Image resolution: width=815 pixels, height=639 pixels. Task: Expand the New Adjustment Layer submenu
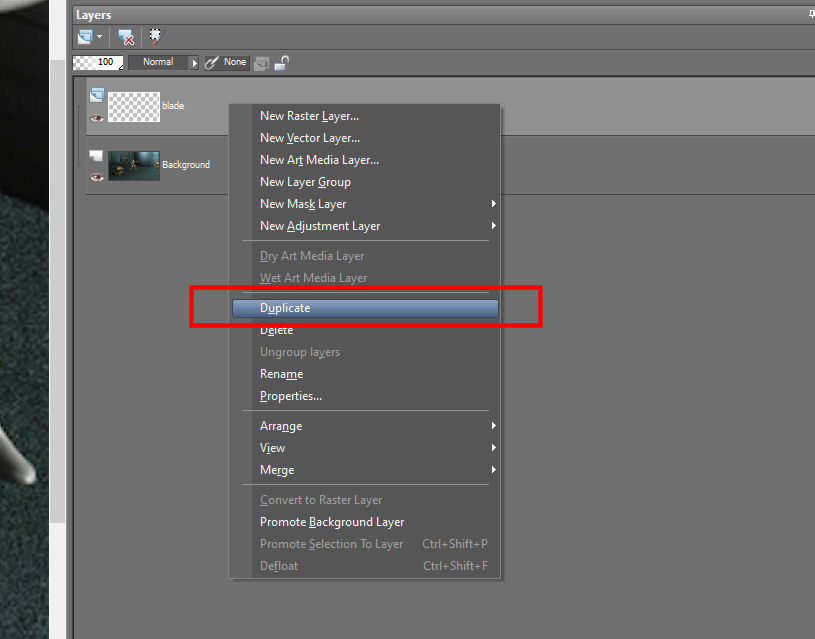tap(365, 226)
